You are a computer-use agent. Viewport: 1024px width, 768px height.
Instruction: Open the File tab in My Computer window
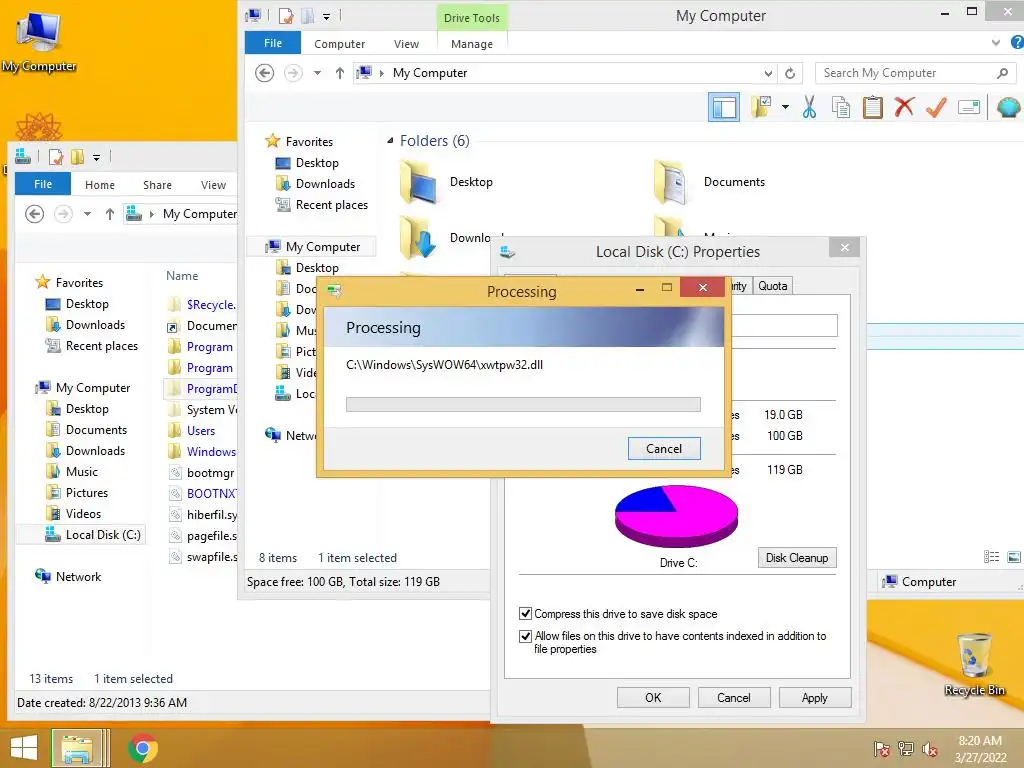coord(272,43)
